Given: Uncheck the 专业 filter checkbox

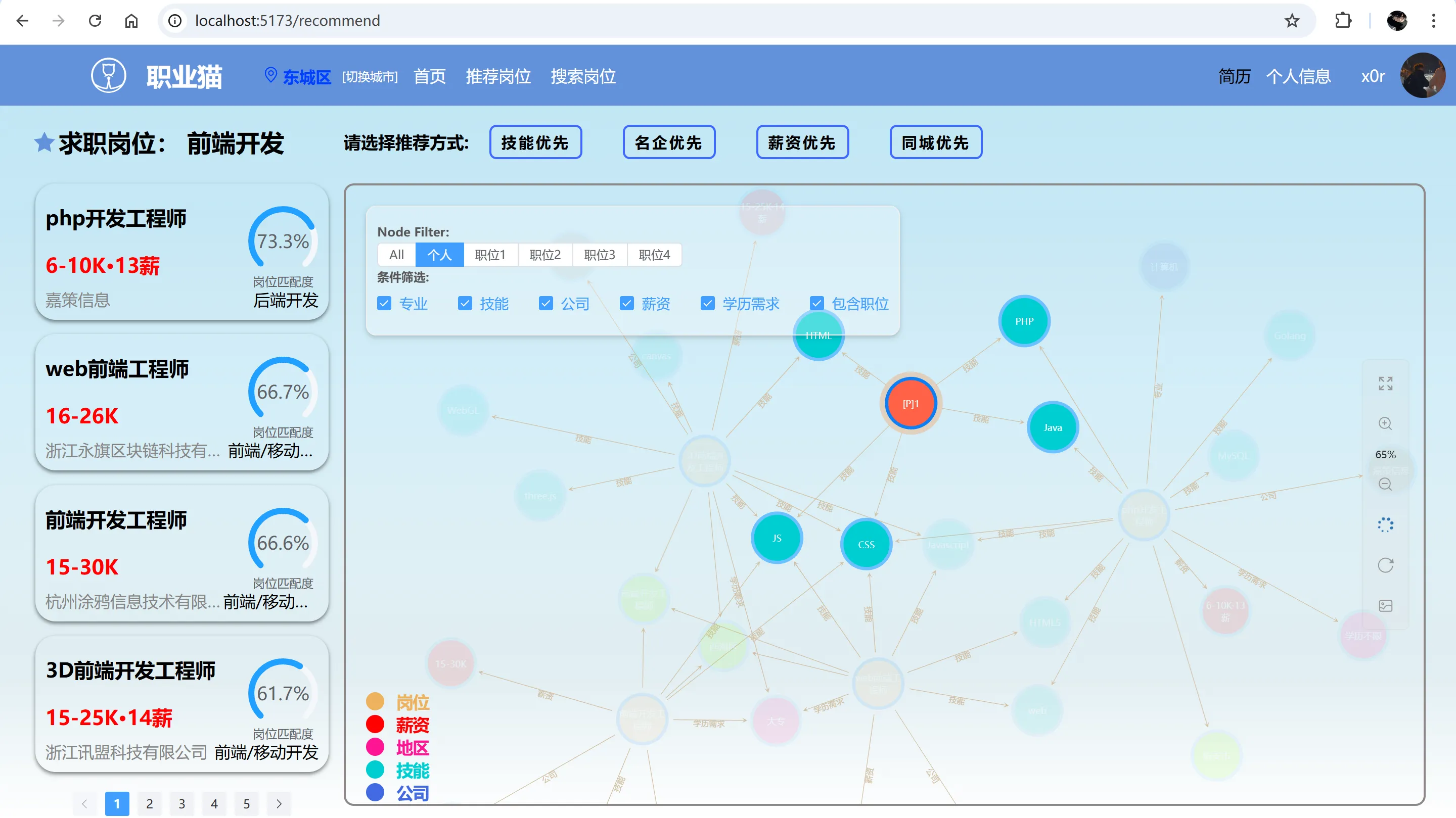Looking at the screenshot, I should [x=384, y=304].
